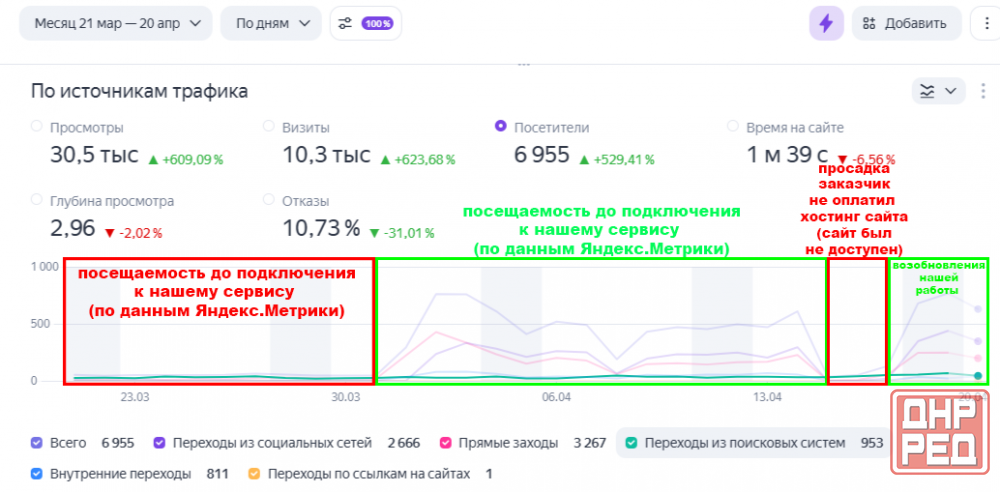Click the widget drag handle above the title
The height and width of the screenshot is (492, 1000).
(x=521, y=64)
